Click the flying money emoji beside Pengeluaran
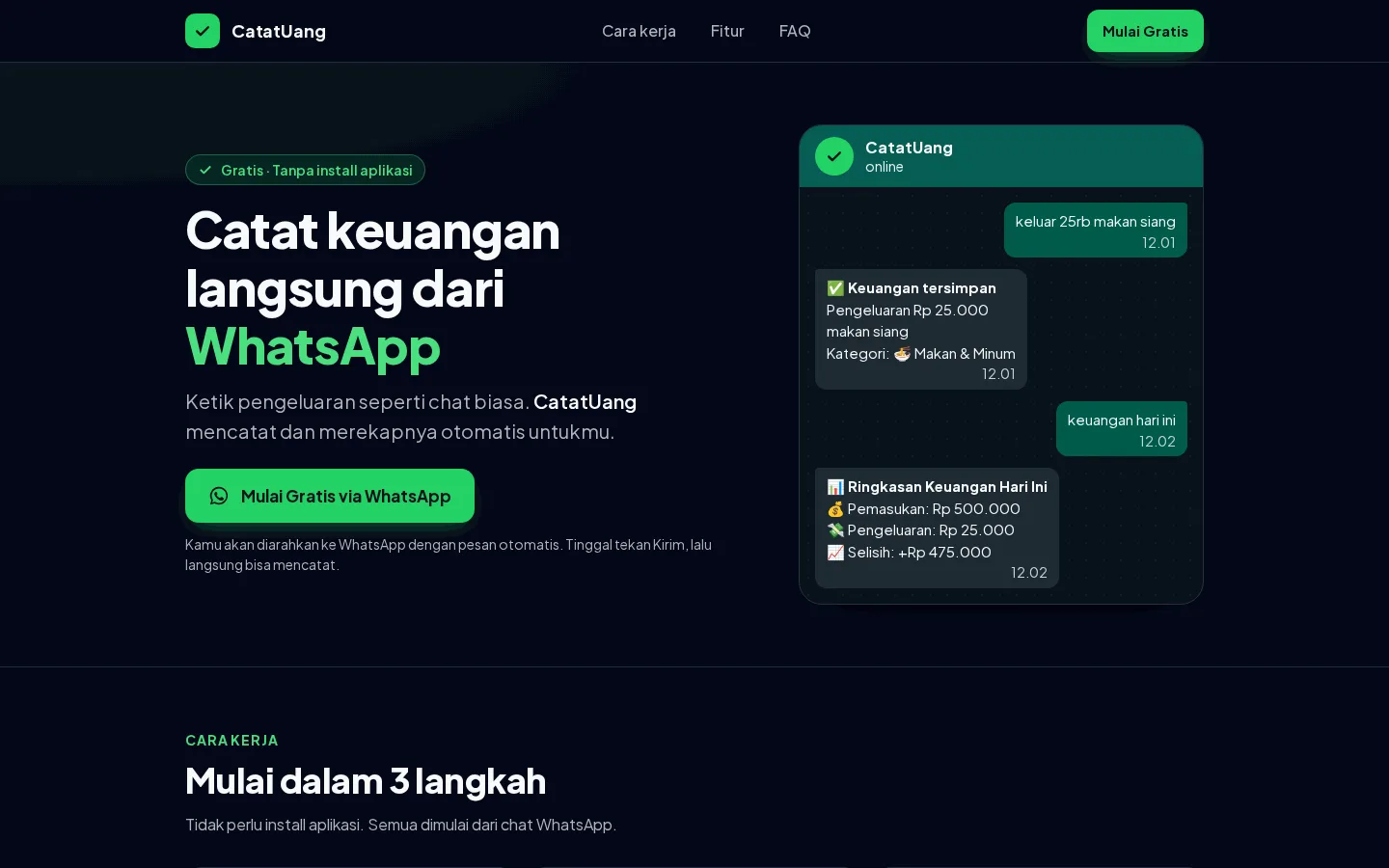The image size is (1389, 868). coord(835,530)
